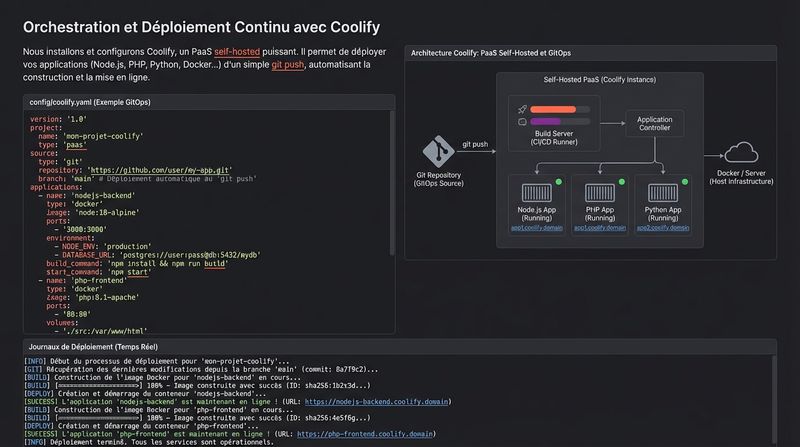Click the [BUILD] log line with ID sha256:4e5f6g
Viewport: 800px width, 447px height.
click(197, 418)
